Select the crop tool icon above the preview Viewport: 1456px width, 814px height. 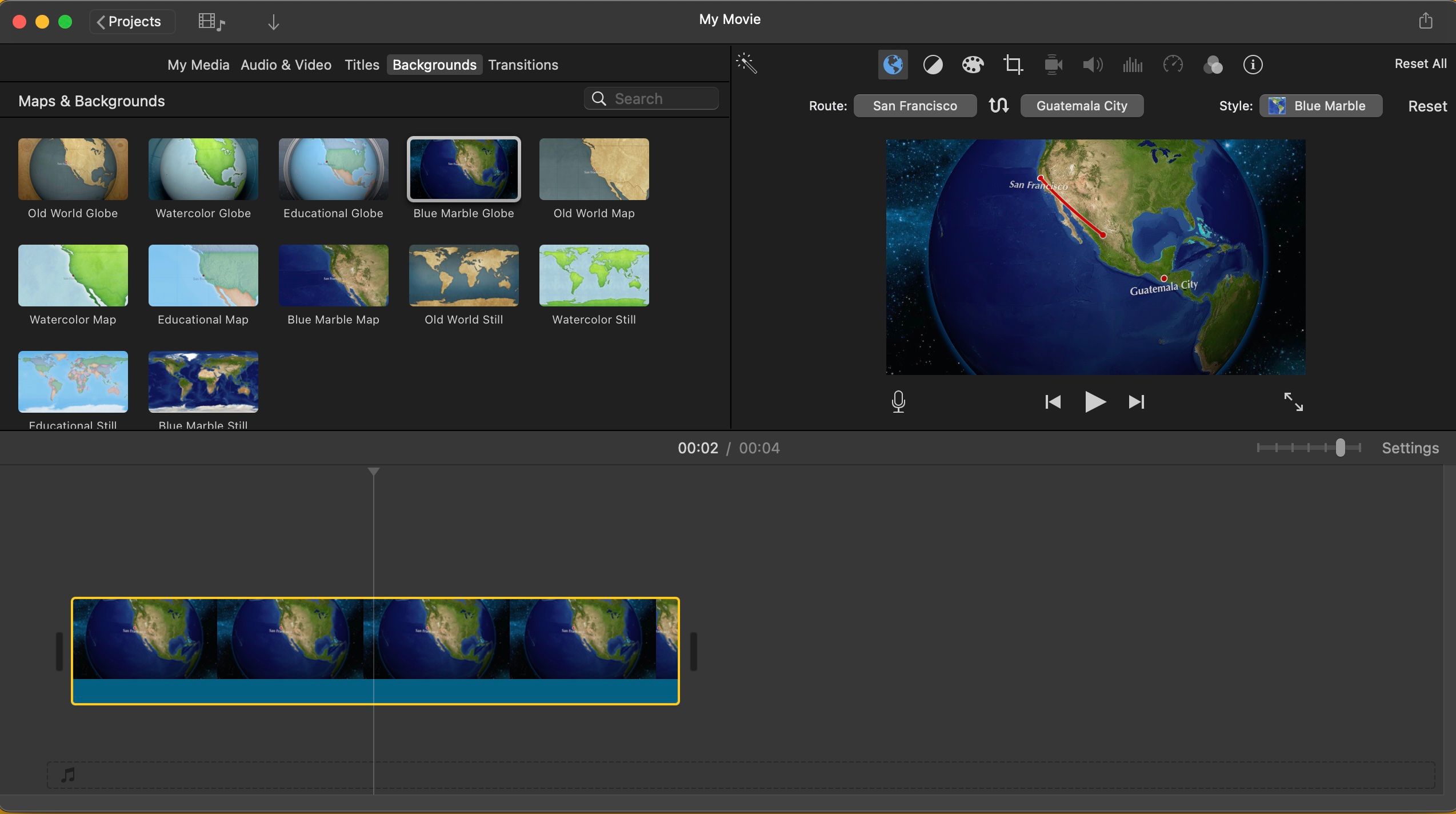coord(1013,65)
